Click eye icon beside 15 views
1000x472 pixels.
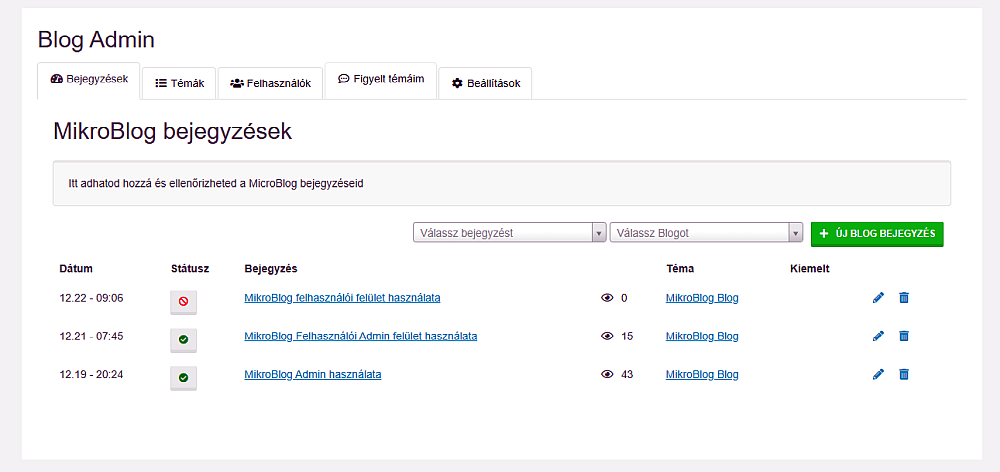click(607, 336)
